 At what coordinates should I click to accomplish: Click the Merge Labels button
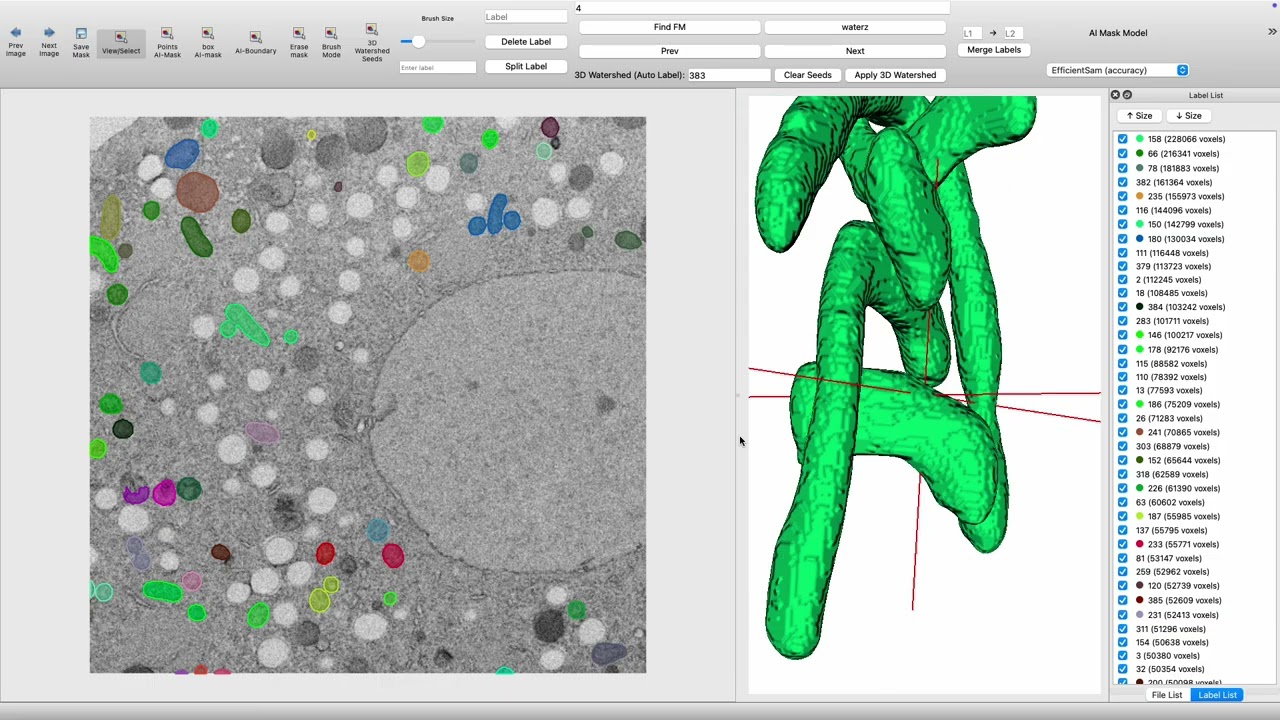click(x=994, y=49)
